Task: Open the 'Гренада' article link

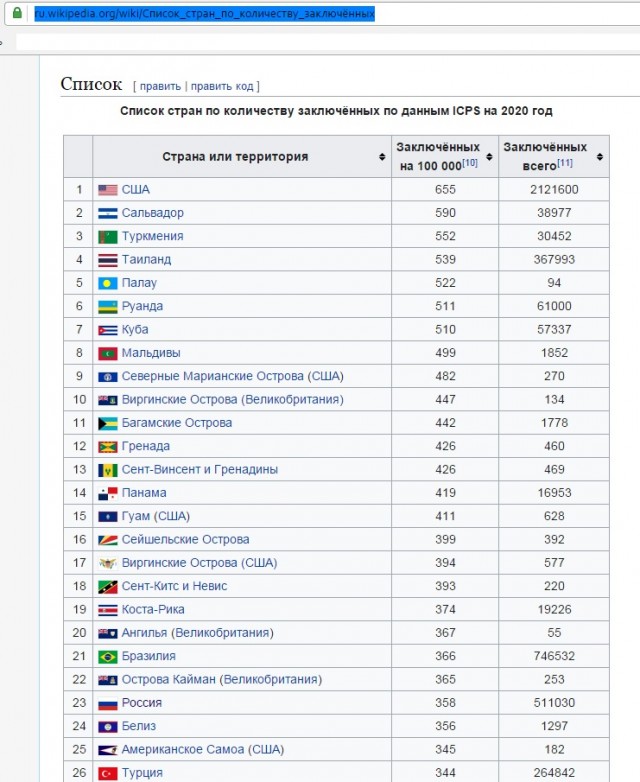Action: (146, 446)
